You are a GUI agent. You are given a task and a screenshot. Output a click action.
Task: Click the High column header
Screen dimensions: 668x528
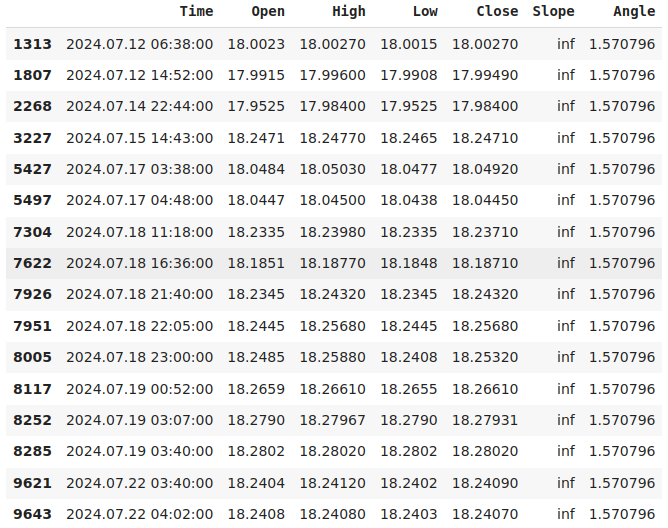(348, 12)
